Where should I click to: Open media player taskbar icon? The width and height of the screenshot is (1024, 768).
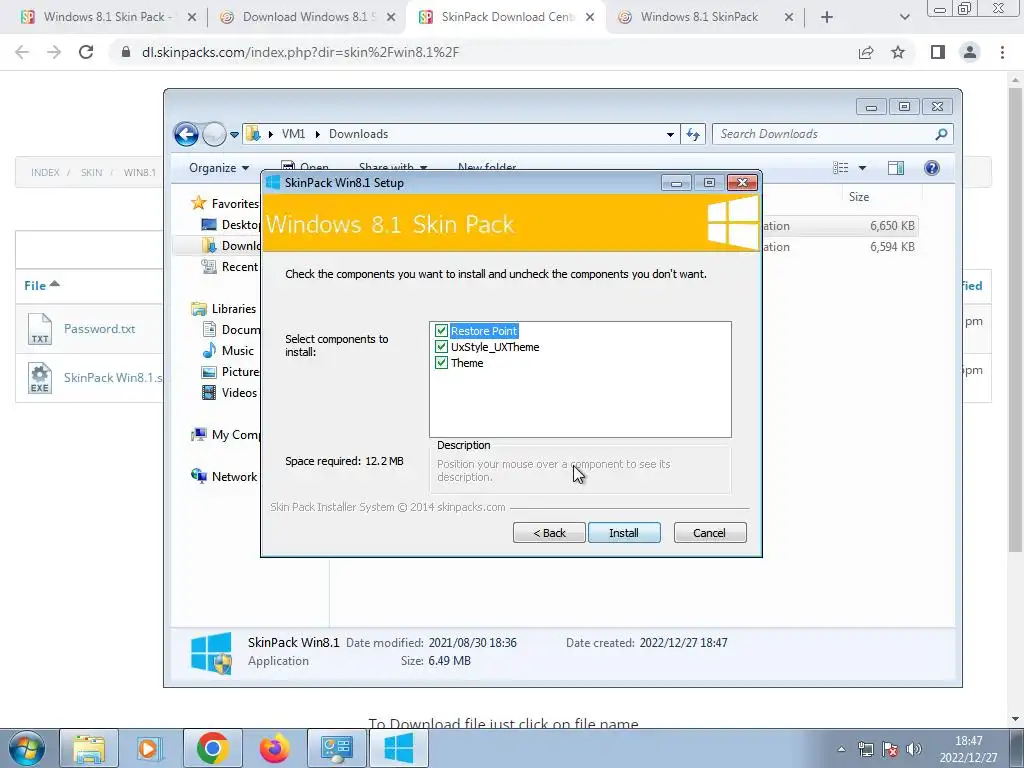point(150,748)
